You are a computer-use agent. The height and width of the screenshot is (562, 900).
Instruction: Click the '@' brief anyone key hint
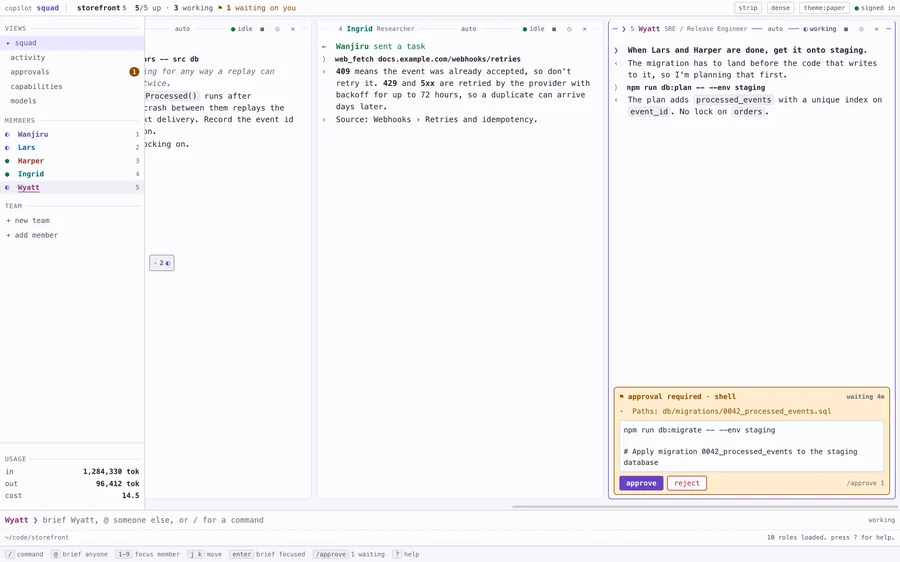pos(56,554)
